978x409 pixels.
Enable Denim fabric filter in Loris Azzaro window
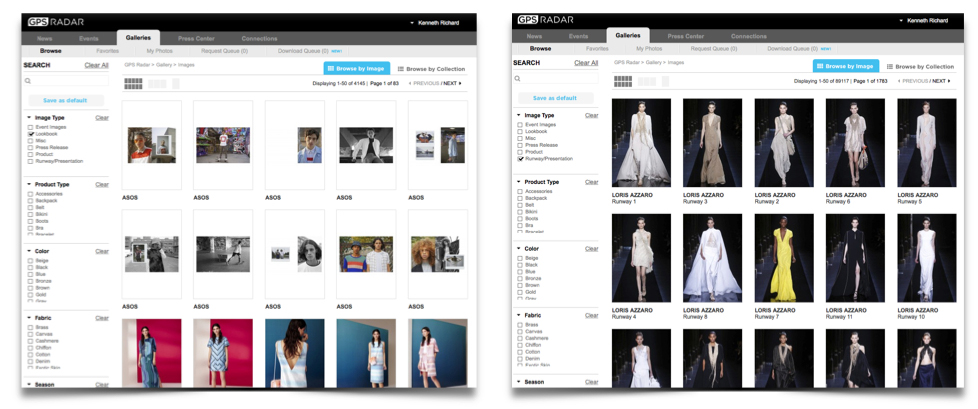[x=520, y=358]
